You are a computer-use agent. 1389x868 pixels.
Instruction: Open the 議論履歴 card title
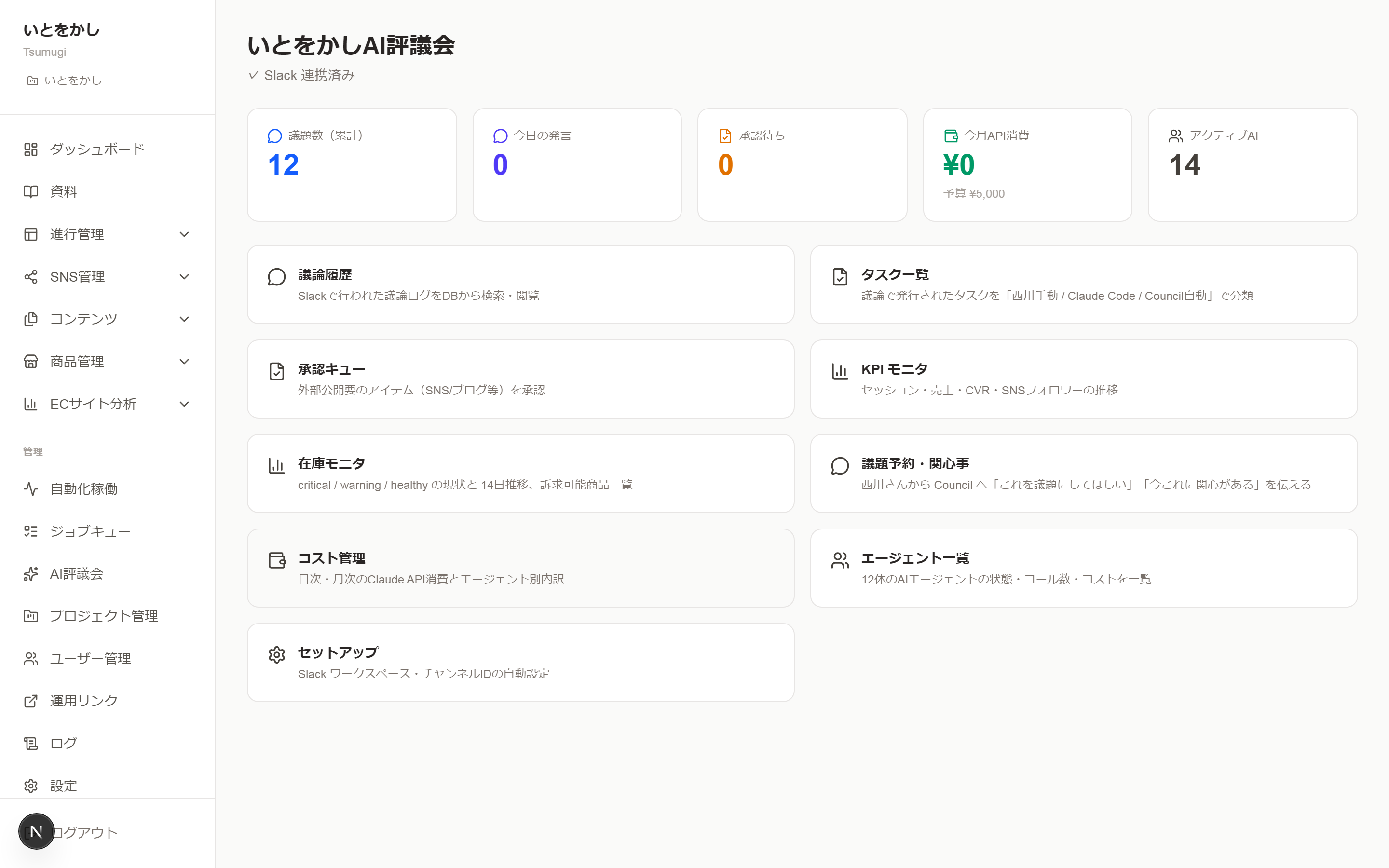(325, 275)
